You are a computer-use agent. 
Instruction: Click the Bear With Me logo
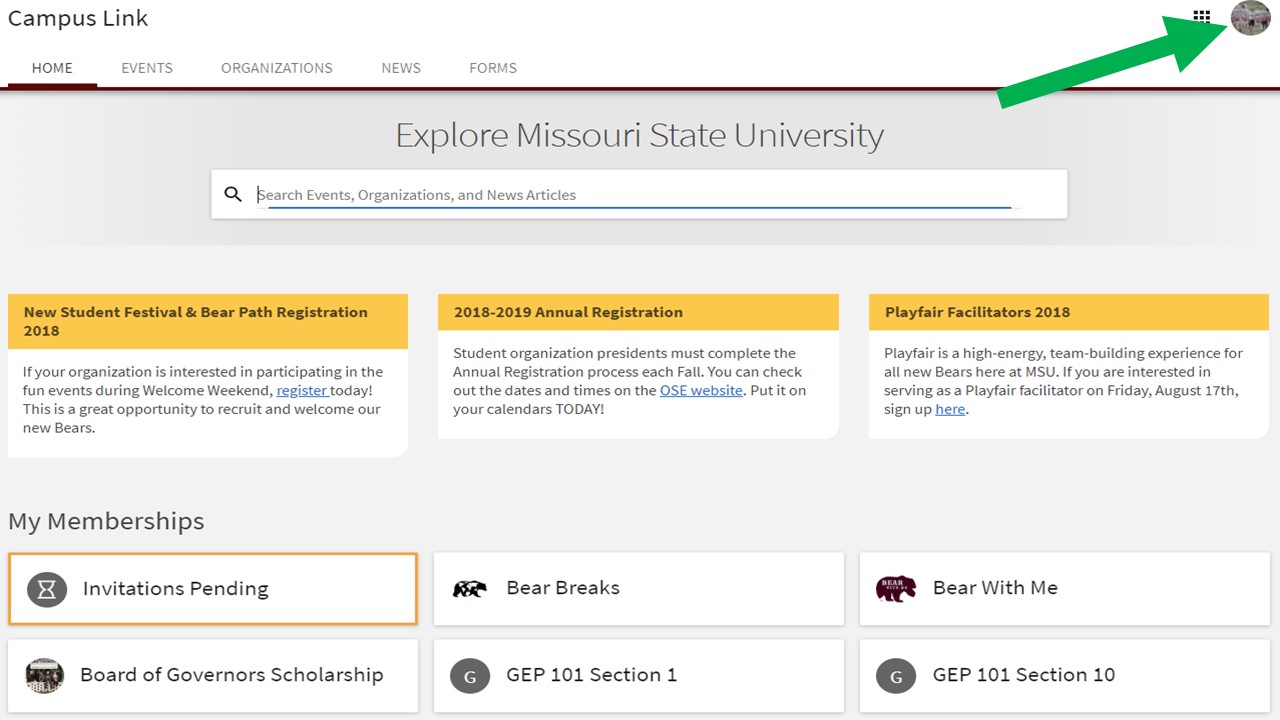click(895, 589)
